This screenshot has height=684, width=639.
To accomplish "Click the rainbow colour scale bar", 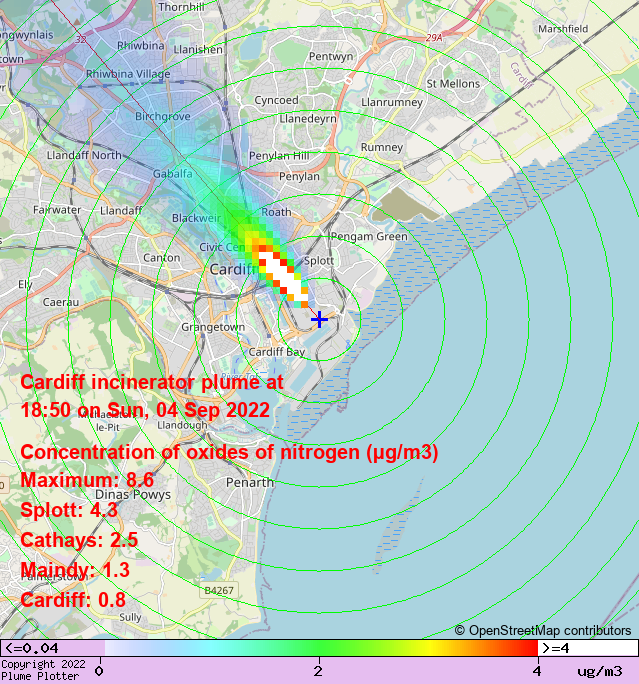I will coord(321,648).
